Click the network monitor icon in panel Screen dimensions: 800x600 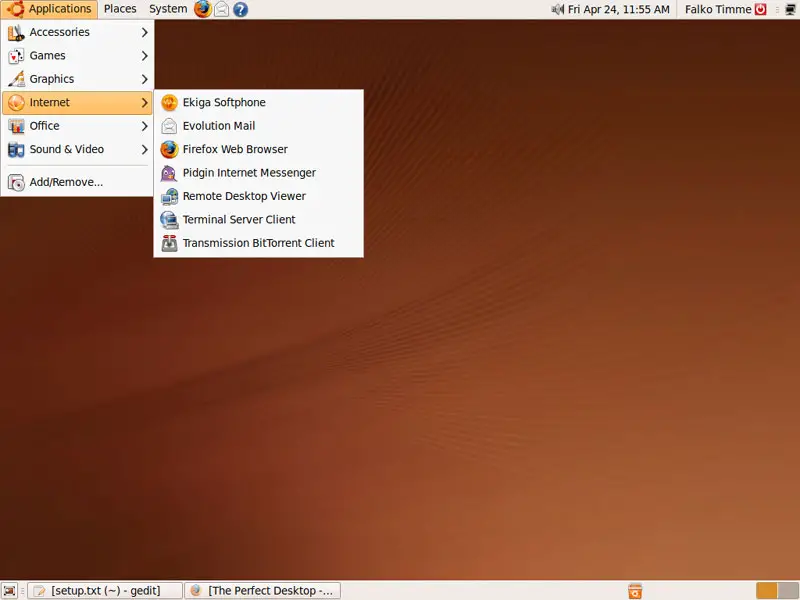(x=790, y=9)
